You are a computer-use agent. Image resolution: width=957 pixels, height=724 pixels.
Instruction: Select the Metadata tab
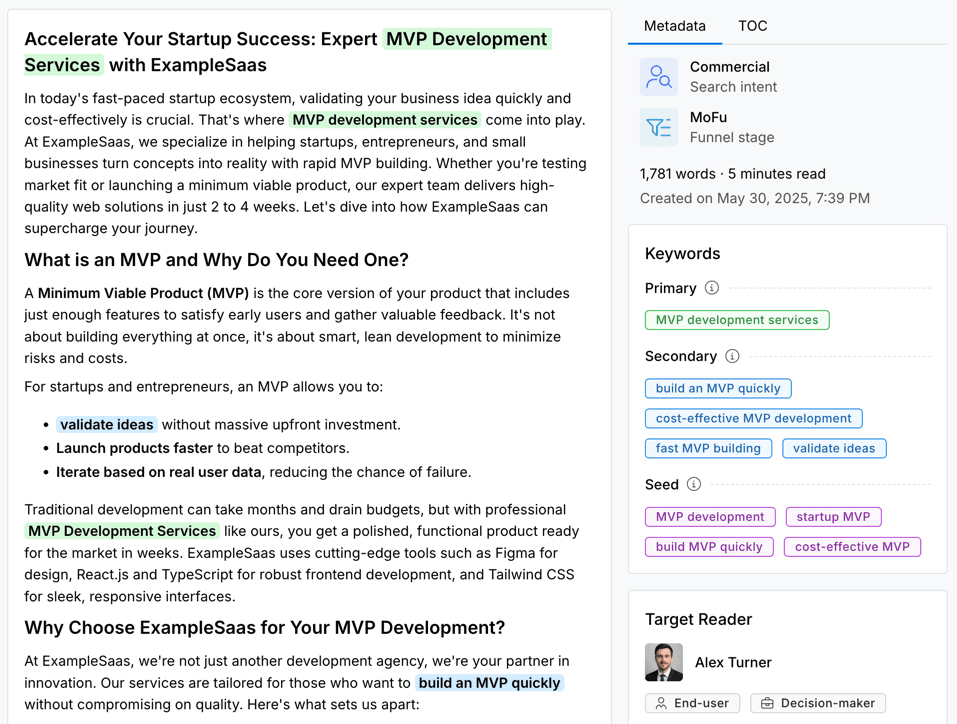click(x=674, y=26)
